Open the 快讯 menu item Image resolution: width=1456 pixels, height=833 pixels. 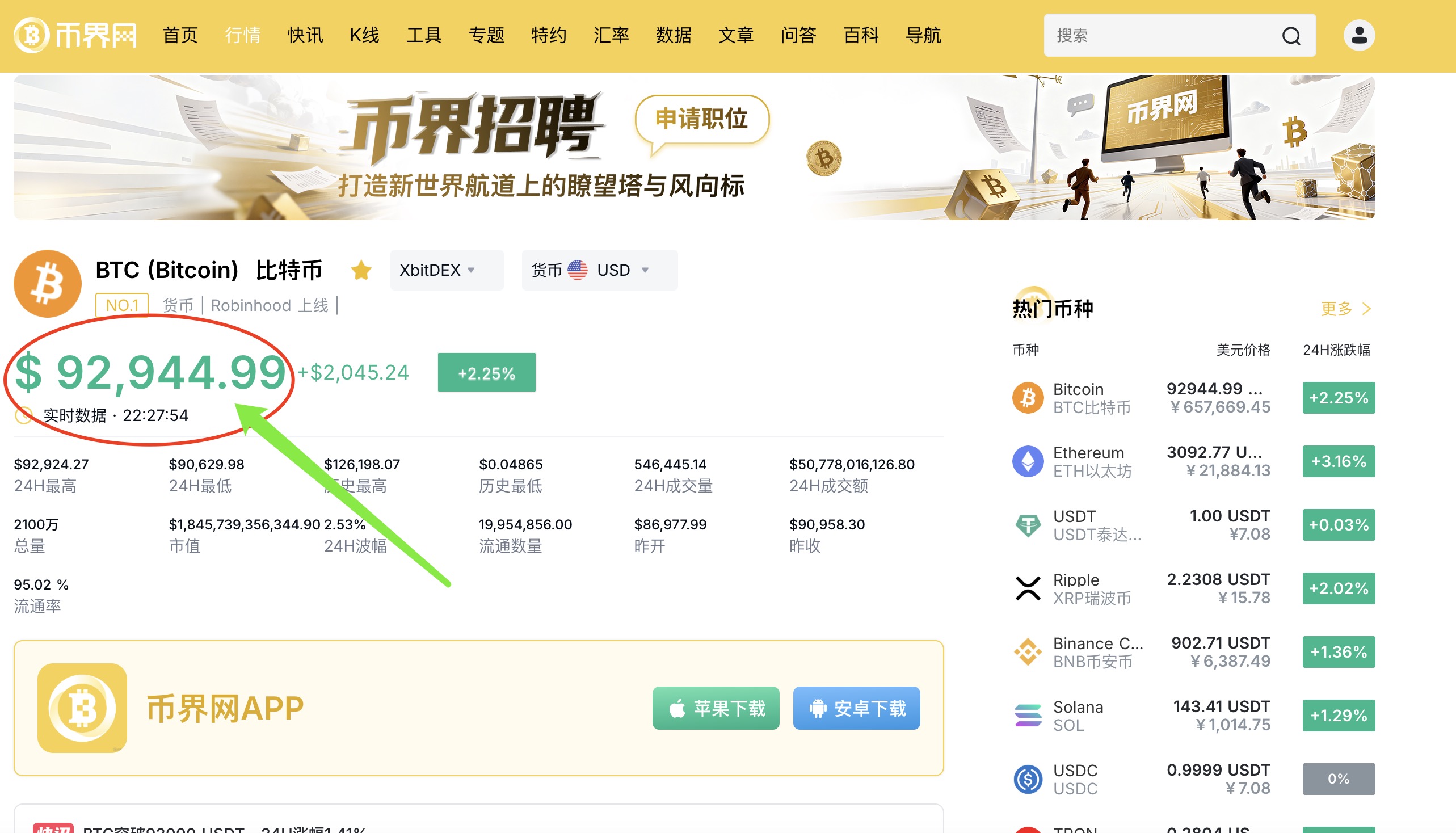pos(305,36)
